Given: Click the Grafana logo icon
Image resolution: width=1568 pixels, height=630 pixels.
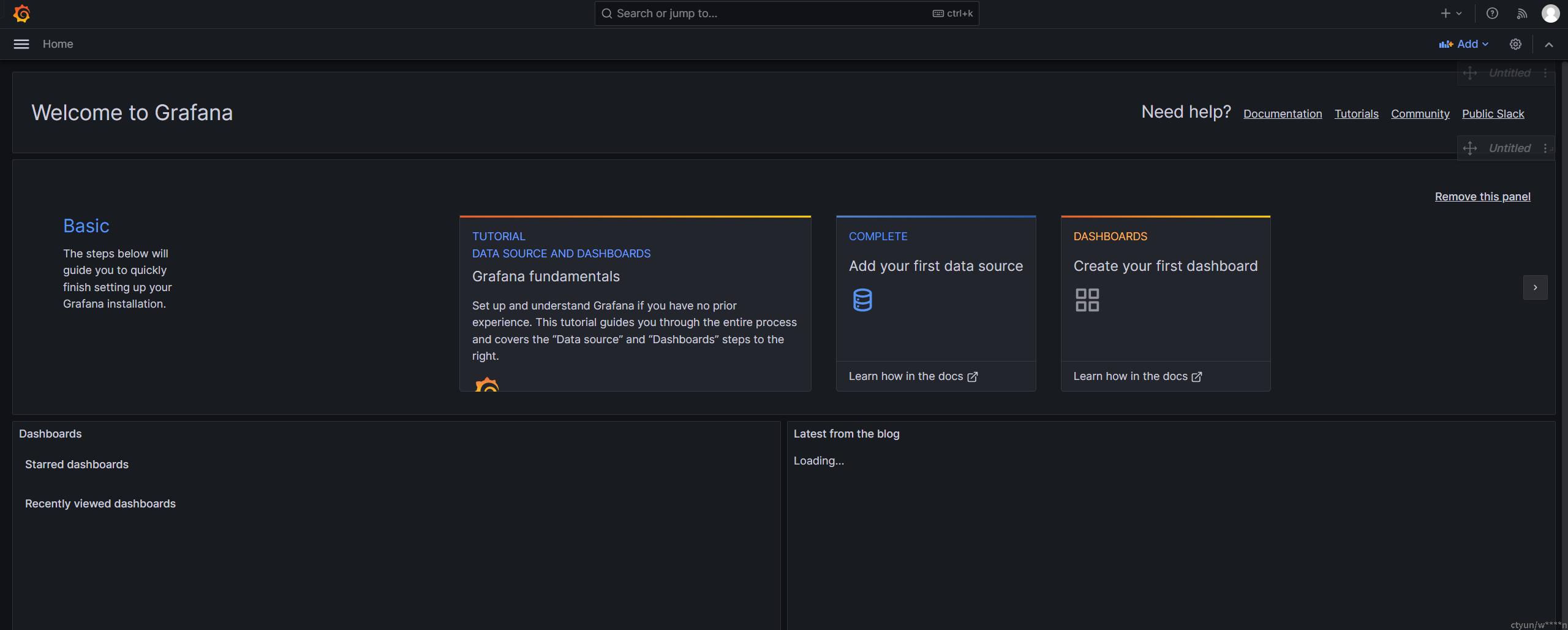Looking at the screenshot, I should tap(21, 13).
